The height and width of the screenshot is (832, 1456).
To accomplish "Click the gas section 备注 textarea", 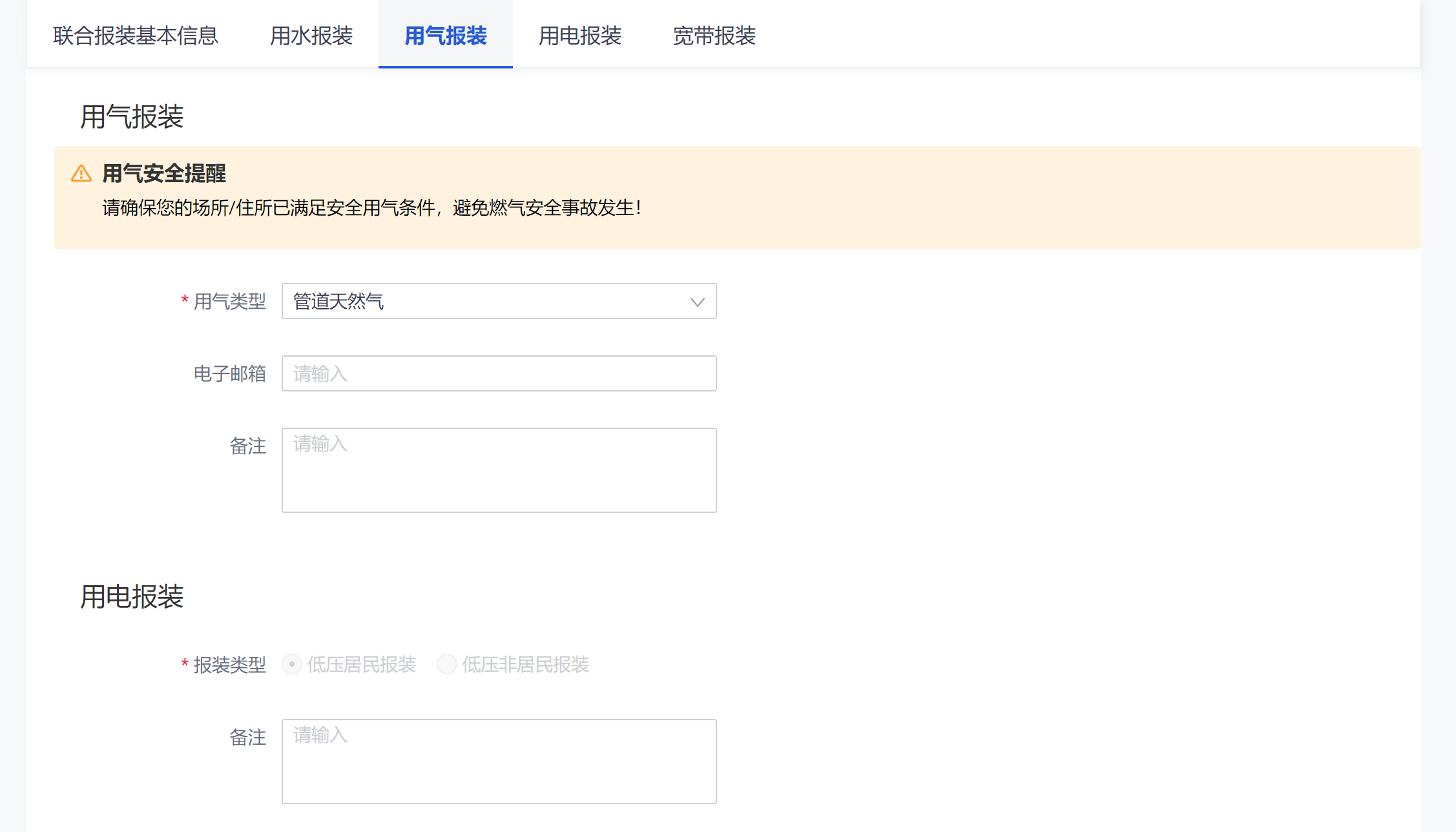I will pos(499,470).
